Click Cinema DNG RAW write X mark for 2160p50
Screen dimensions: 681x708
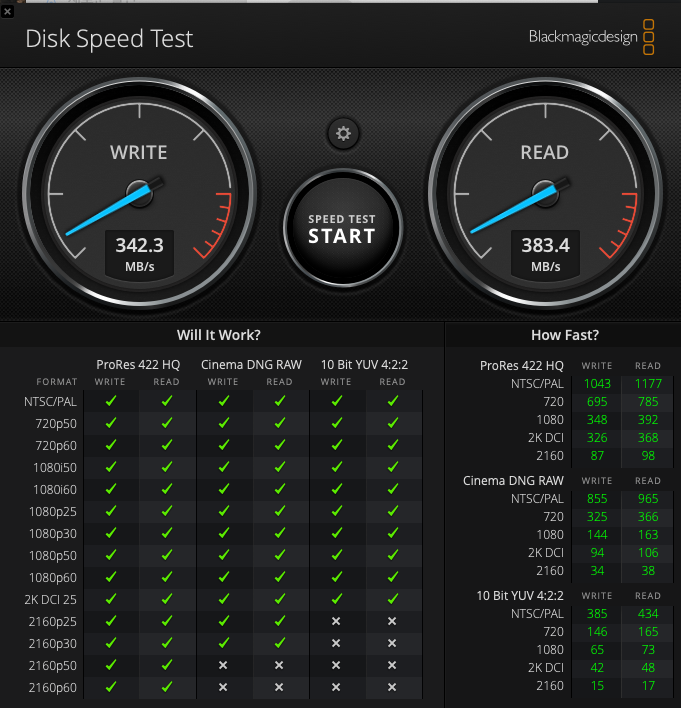223,665
